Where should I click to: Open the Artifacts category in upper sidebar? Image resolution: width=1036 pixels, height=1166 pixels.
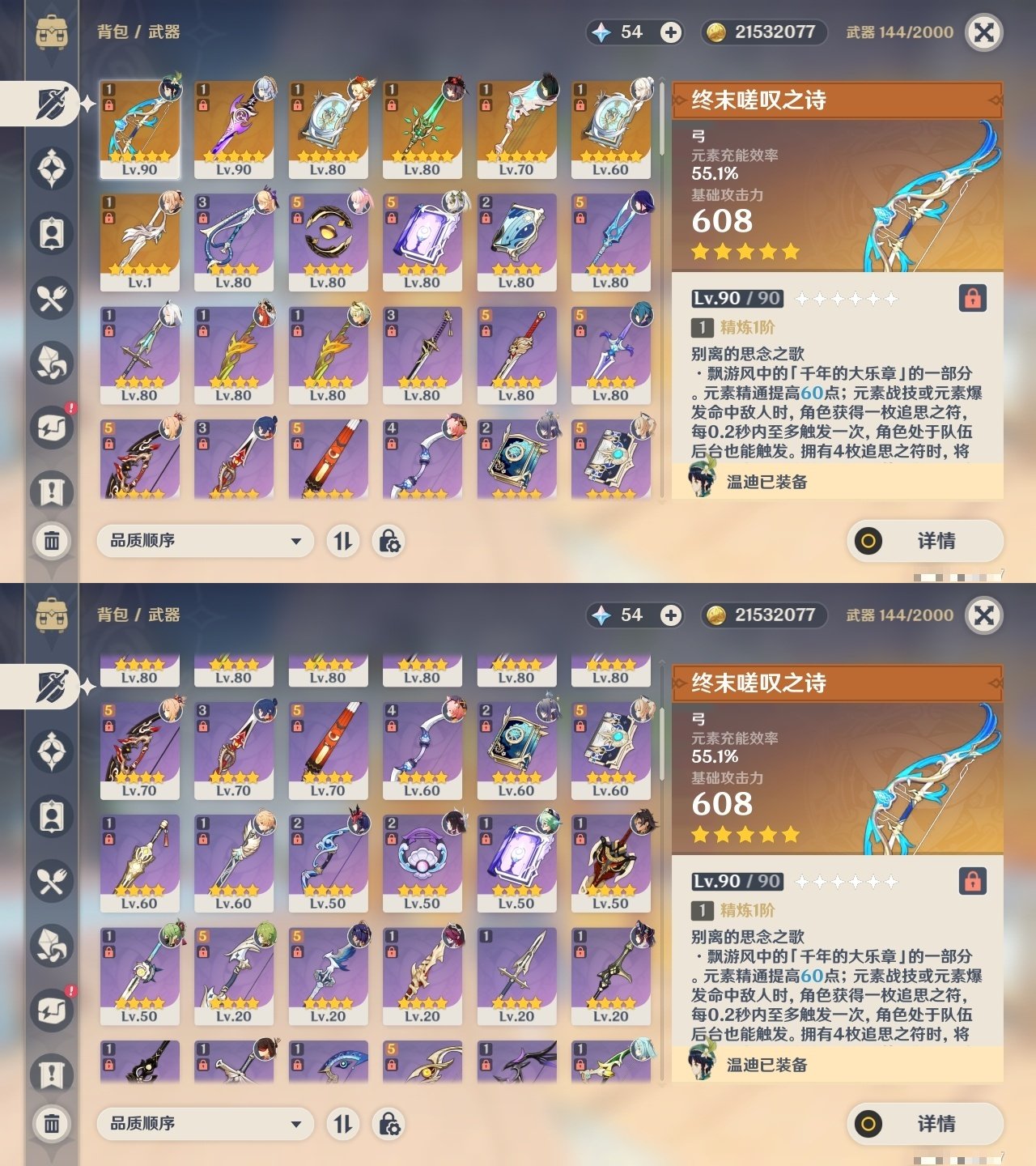[52, 168]
